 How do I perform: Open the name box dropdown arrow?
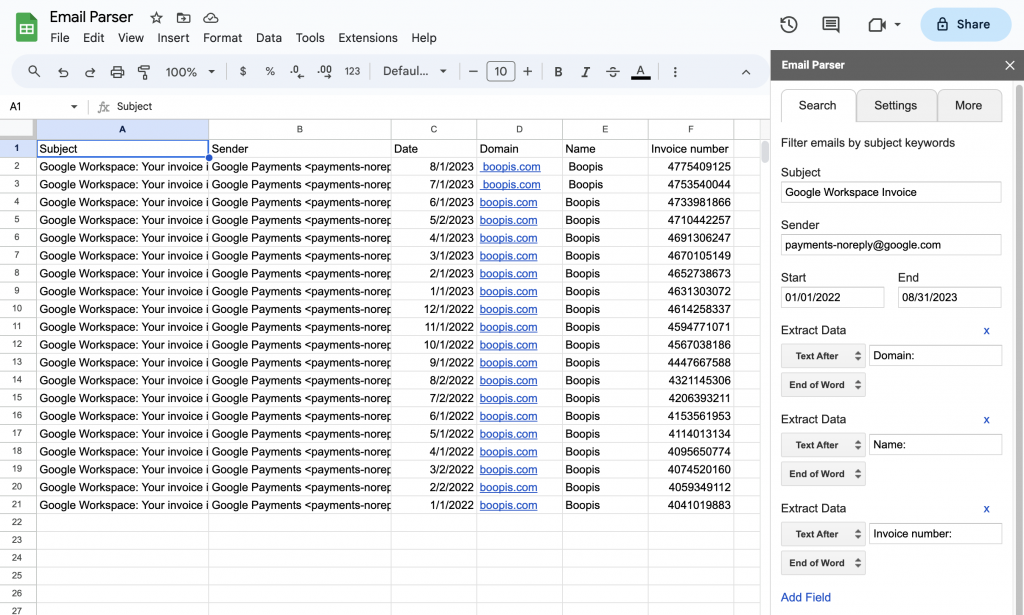click(x=74, y=106)
